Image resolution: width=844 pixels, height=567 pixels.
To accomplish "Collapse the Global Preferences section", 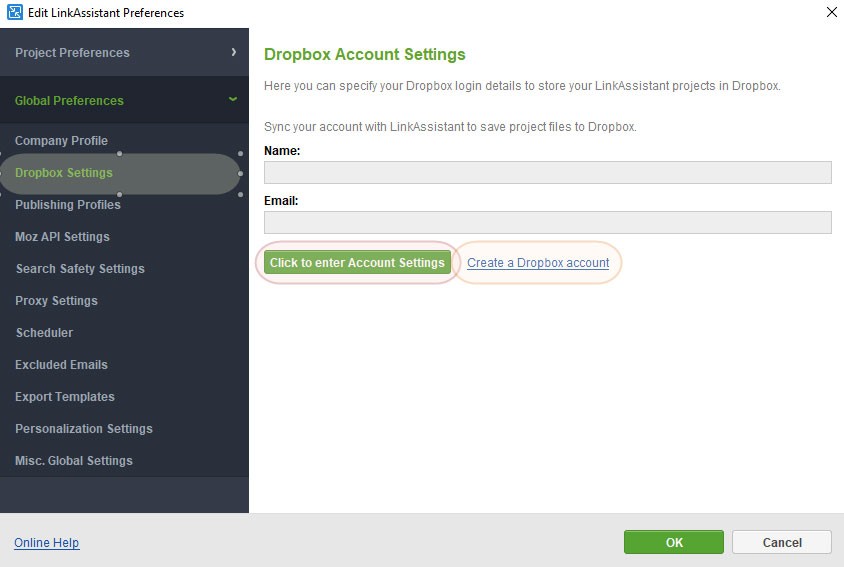I will click(x=124, y=100).
